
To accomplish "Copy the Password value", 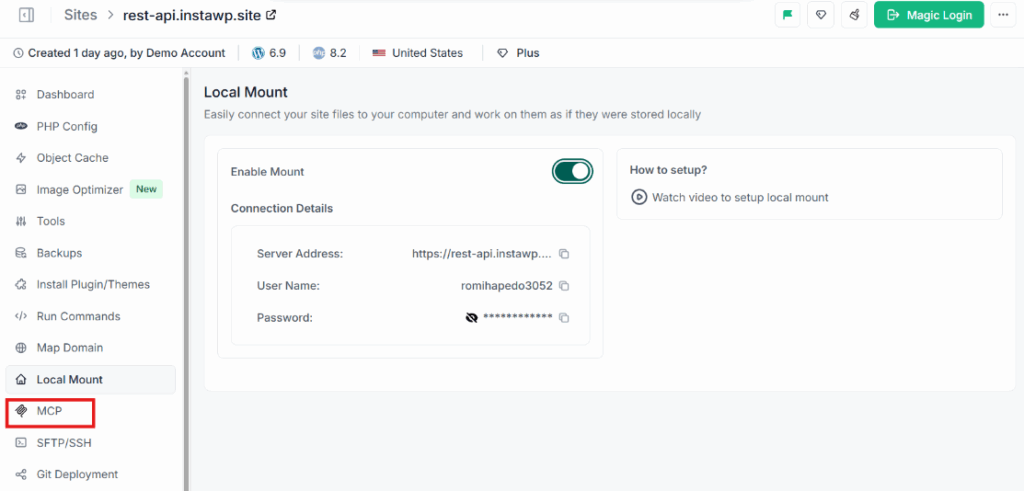I will click(x=564, y=318).
